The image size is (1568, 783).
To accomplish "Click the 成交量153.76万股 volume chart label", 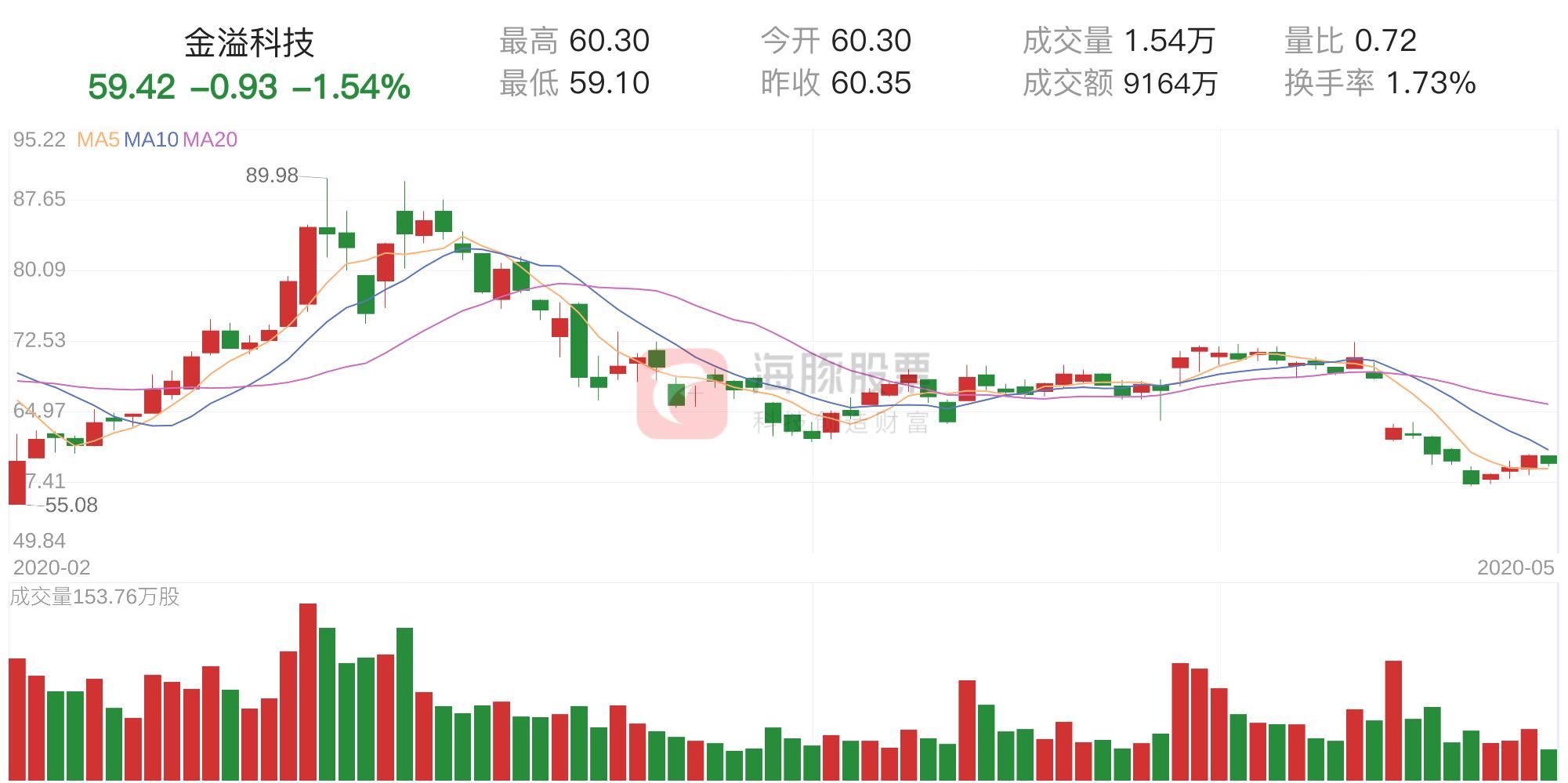I will pos(95,597).
